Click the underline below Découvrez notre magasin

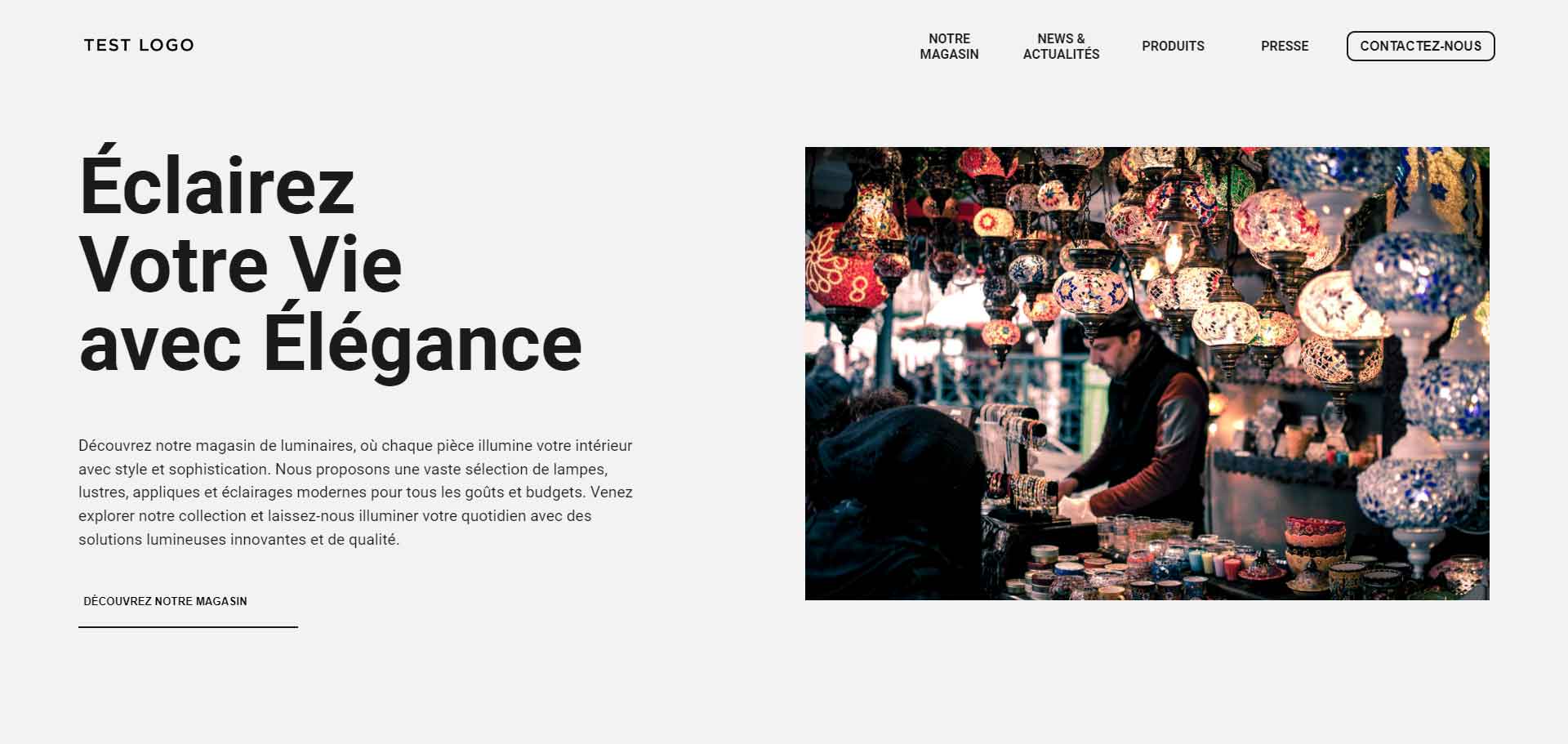(188, 627)
